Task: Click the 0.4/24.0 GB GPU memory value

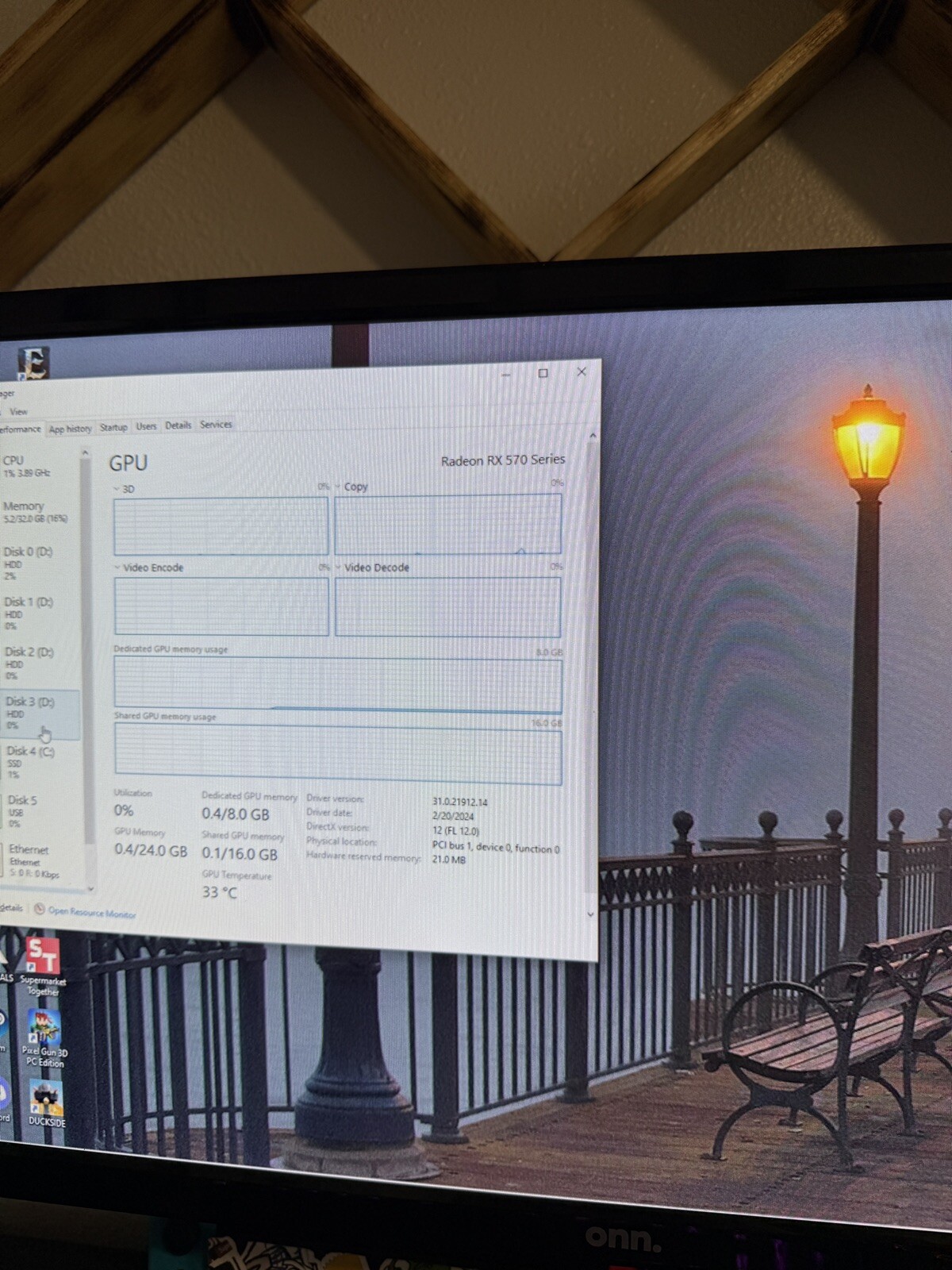Action: (151, 851)
